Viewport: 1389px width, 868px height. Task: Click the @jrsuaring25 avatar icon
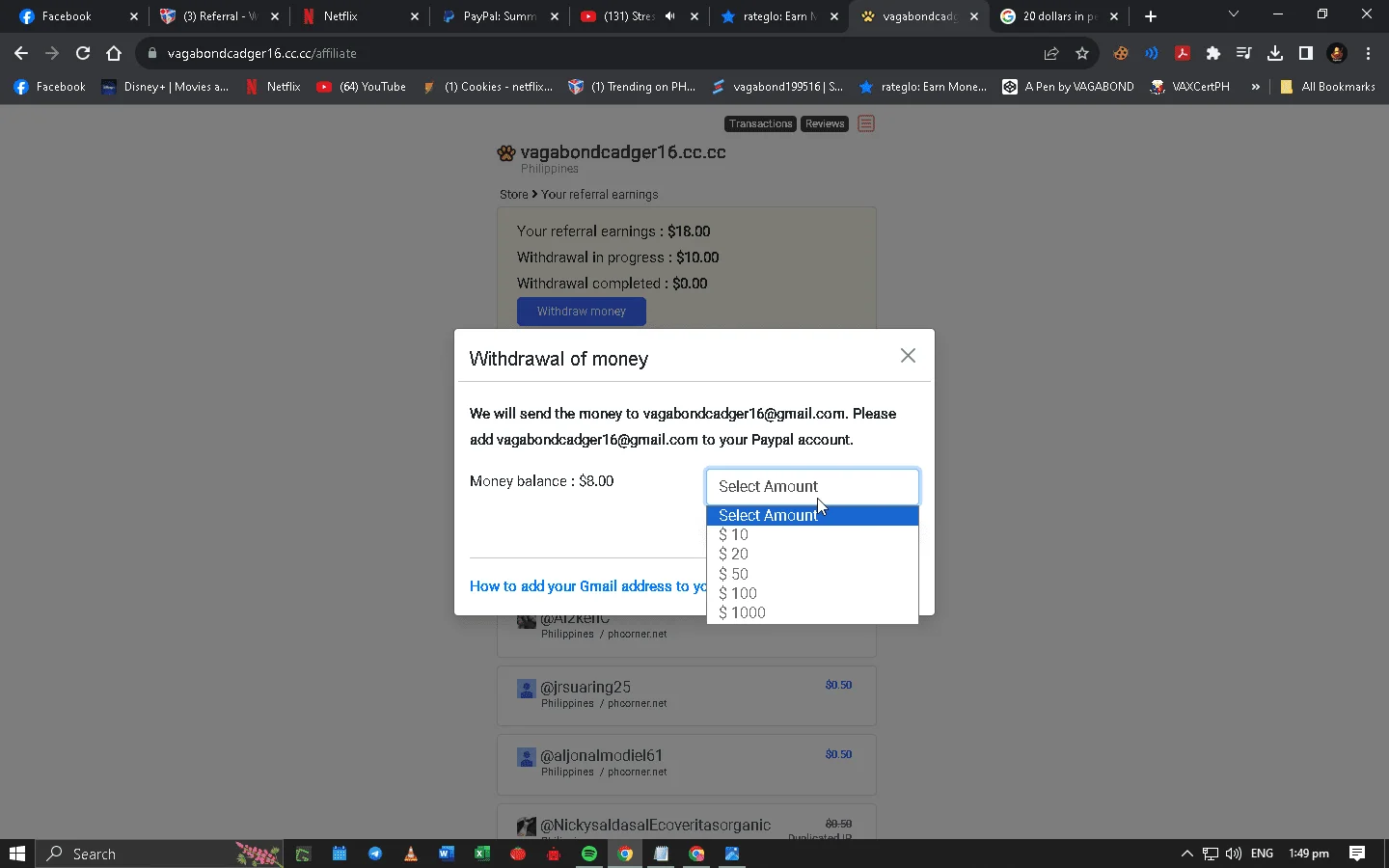(526, 689)
